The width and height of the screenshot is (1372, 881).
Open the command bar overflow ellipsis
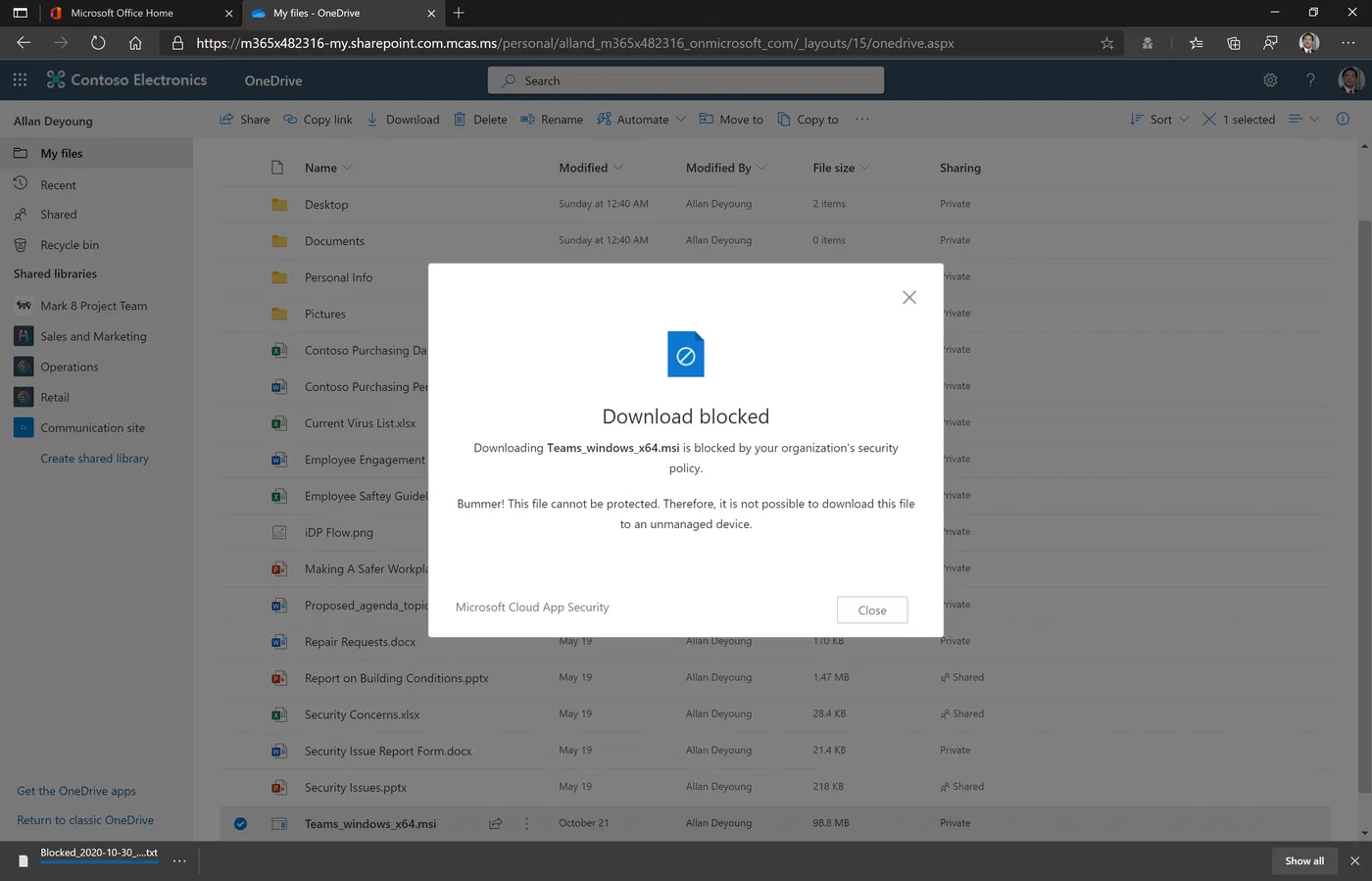[862, 120]
